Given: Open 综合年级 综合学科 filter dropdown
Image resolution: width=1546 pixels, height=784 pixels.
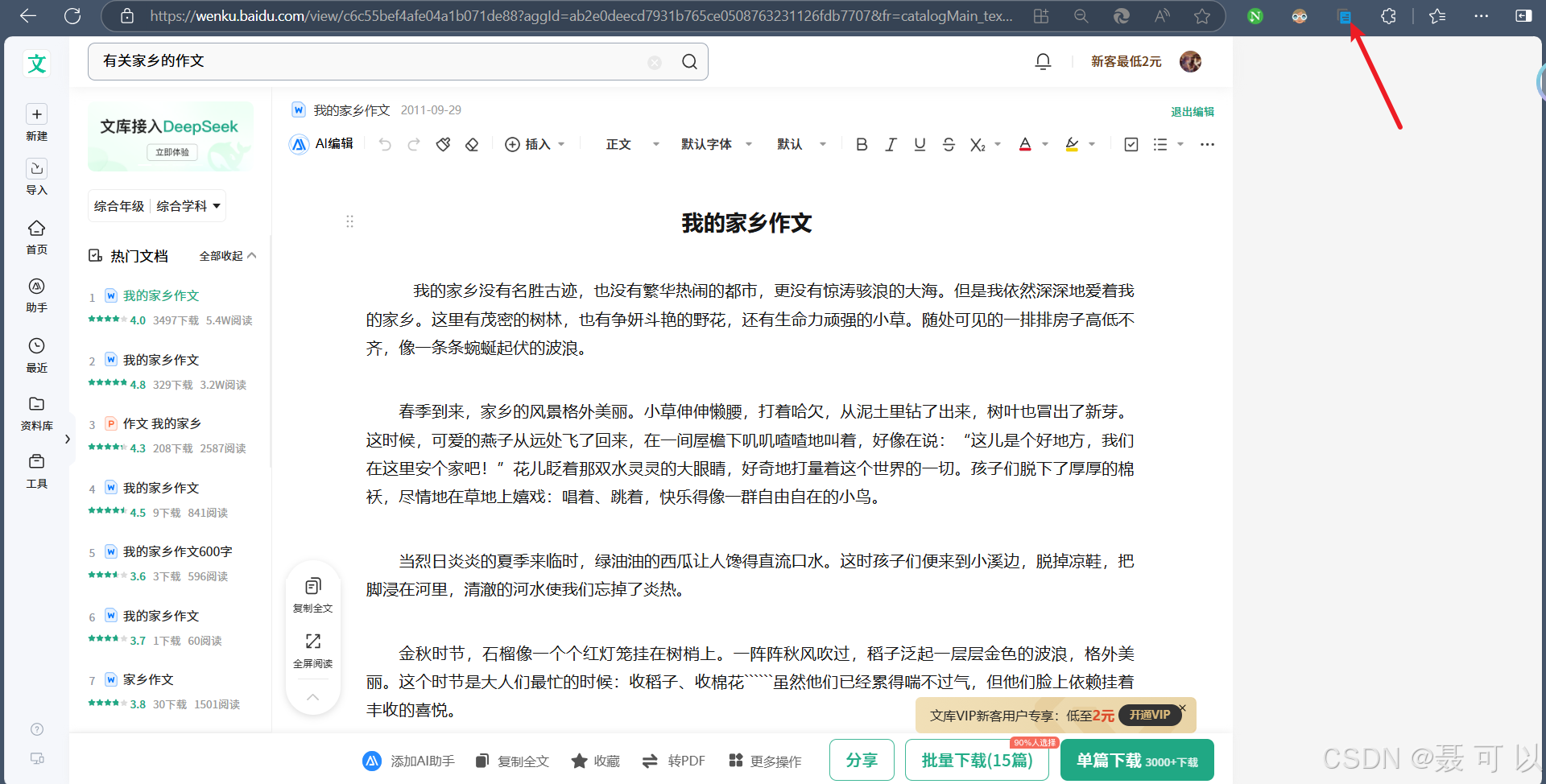Looking at the screenshot, I should (157, 206).
